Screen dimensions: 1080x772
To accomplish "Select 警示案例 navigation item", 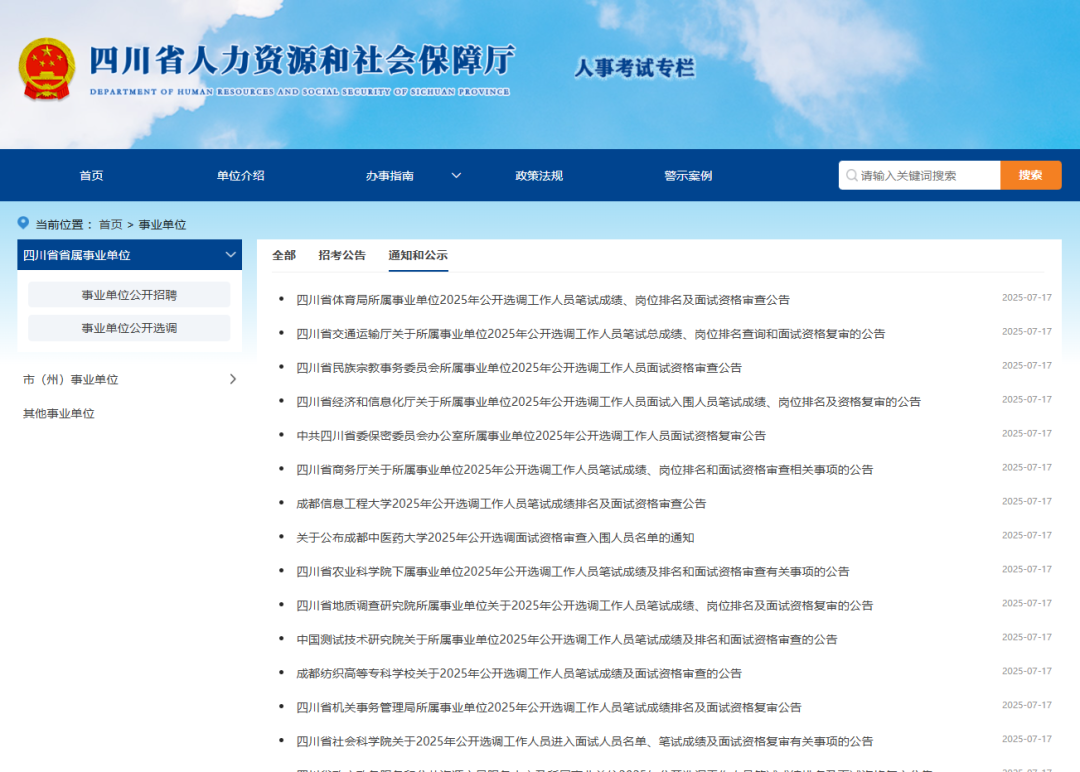I will click(688, 176).
